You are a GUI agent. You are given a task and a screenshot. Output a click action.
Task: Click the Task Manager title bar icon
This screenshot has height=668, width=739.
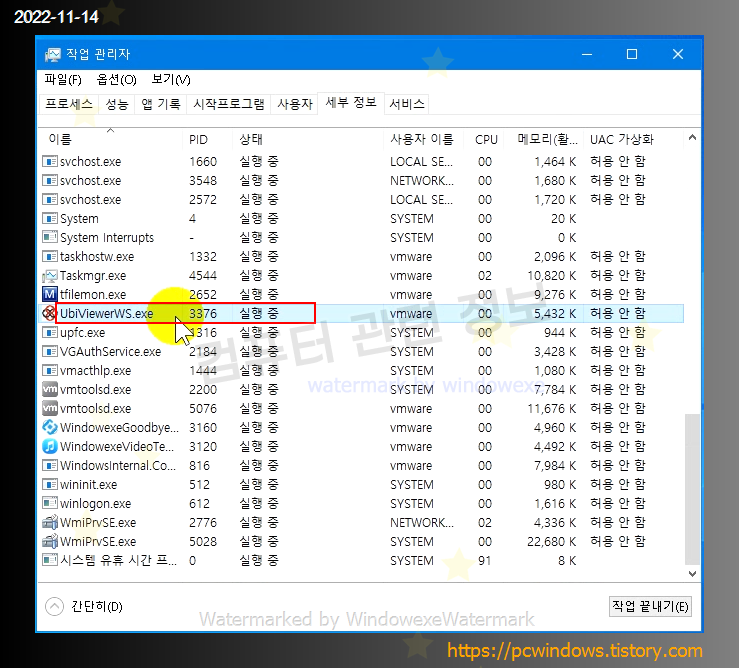52,55
